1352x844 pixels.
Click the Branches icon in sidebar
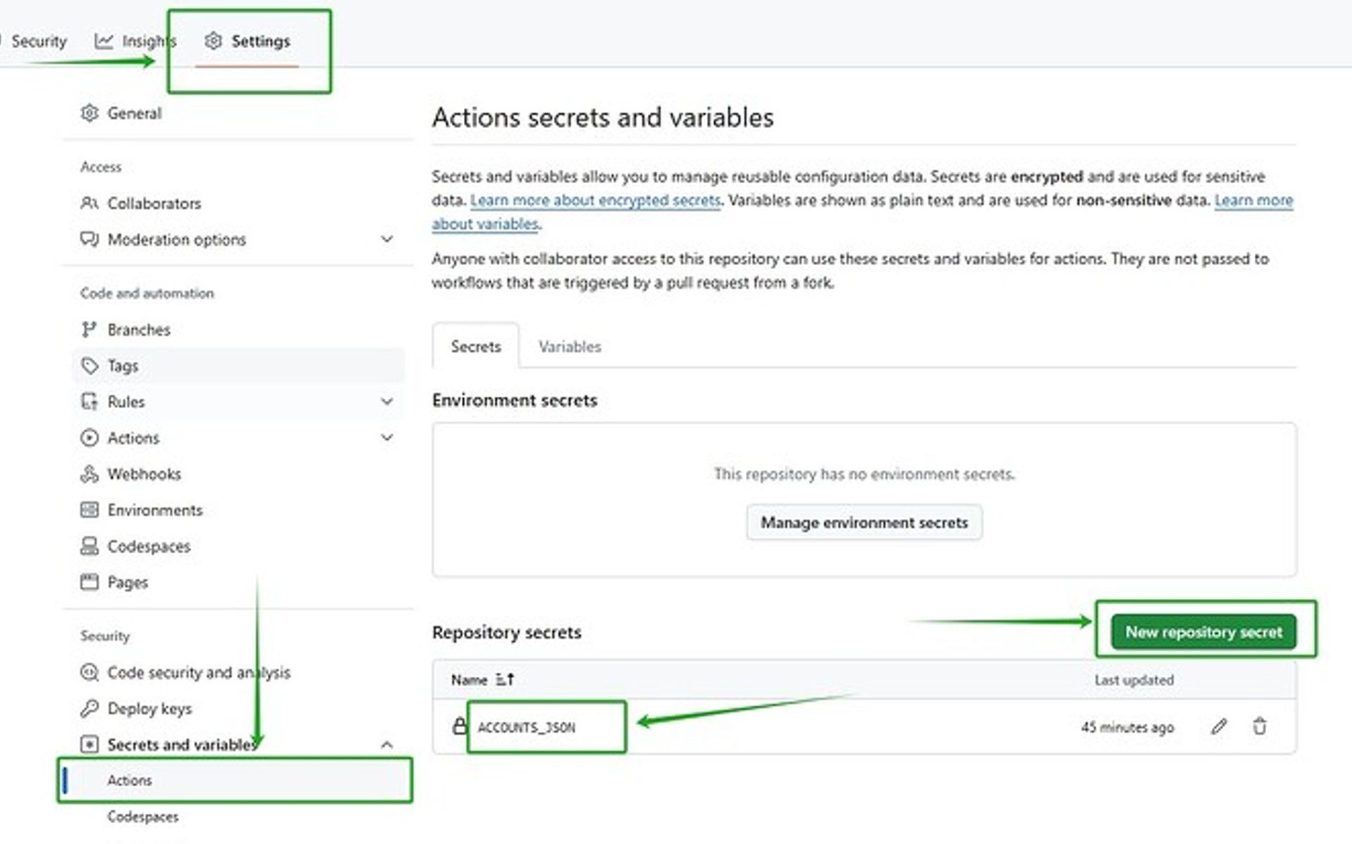coord(90,330)
